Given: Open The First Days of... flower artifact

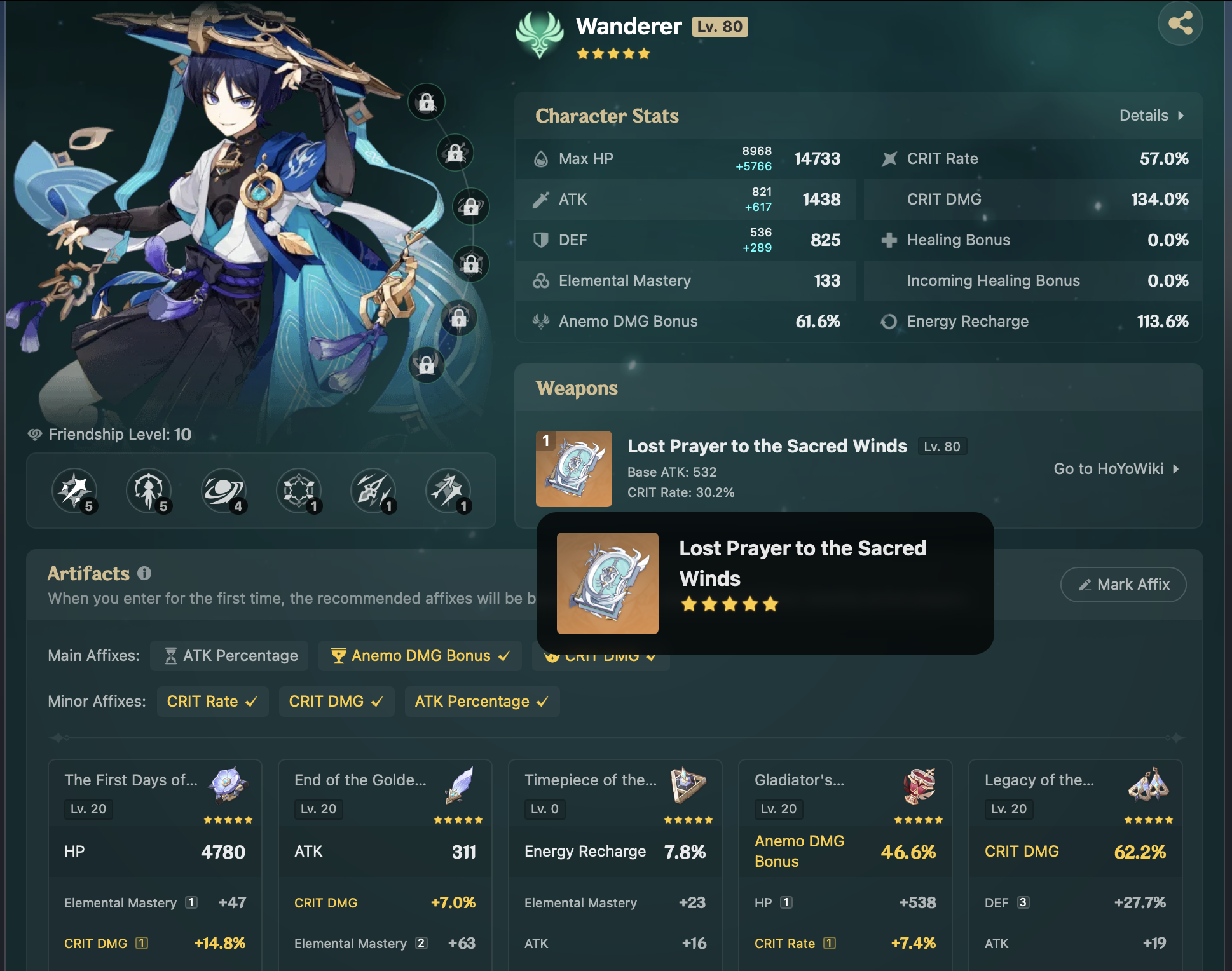Looking at the screenshot, I should (155, 864).
